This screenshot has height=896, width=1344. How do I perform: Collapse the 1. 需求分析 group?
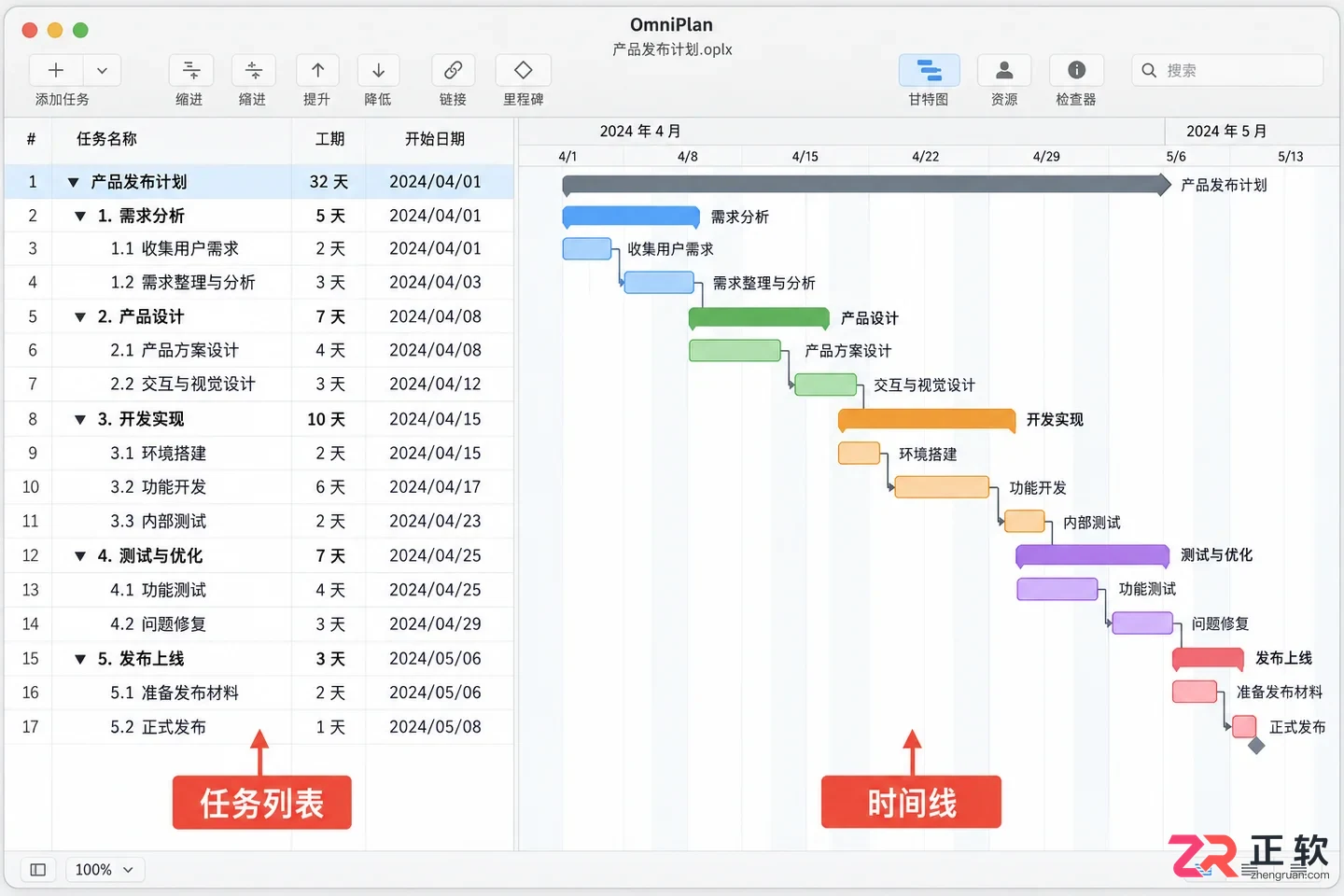point(80,217)
